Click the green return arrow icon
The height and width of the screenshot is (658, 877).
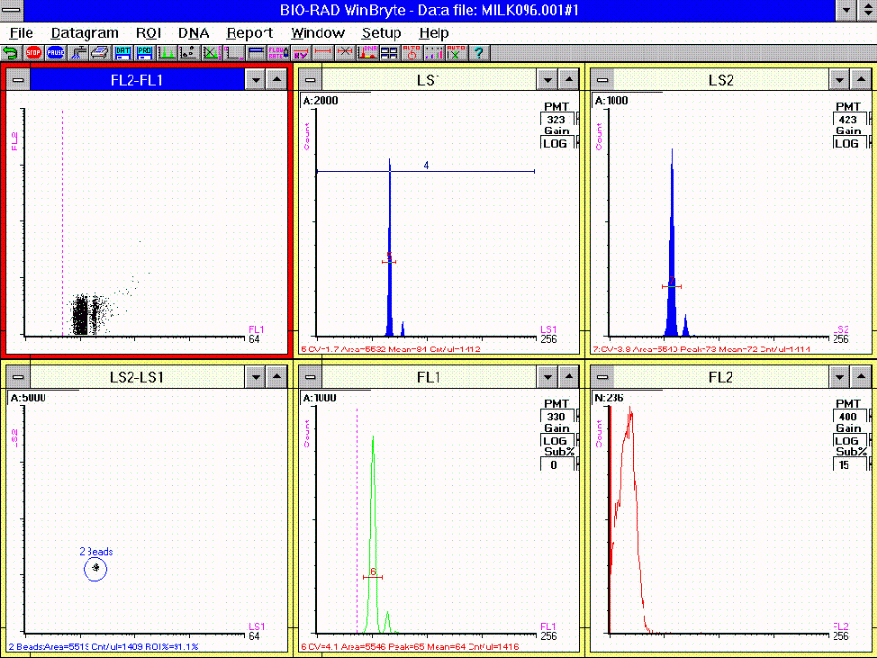coord(11,52)
